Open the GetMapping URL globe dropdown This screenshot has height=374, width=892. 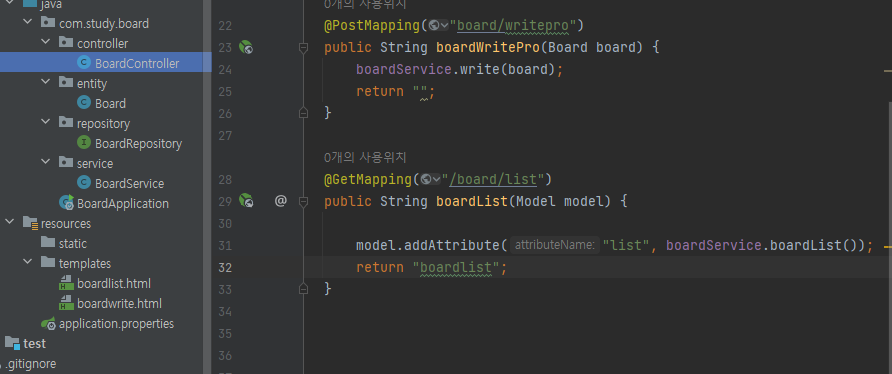click(431, 179)
